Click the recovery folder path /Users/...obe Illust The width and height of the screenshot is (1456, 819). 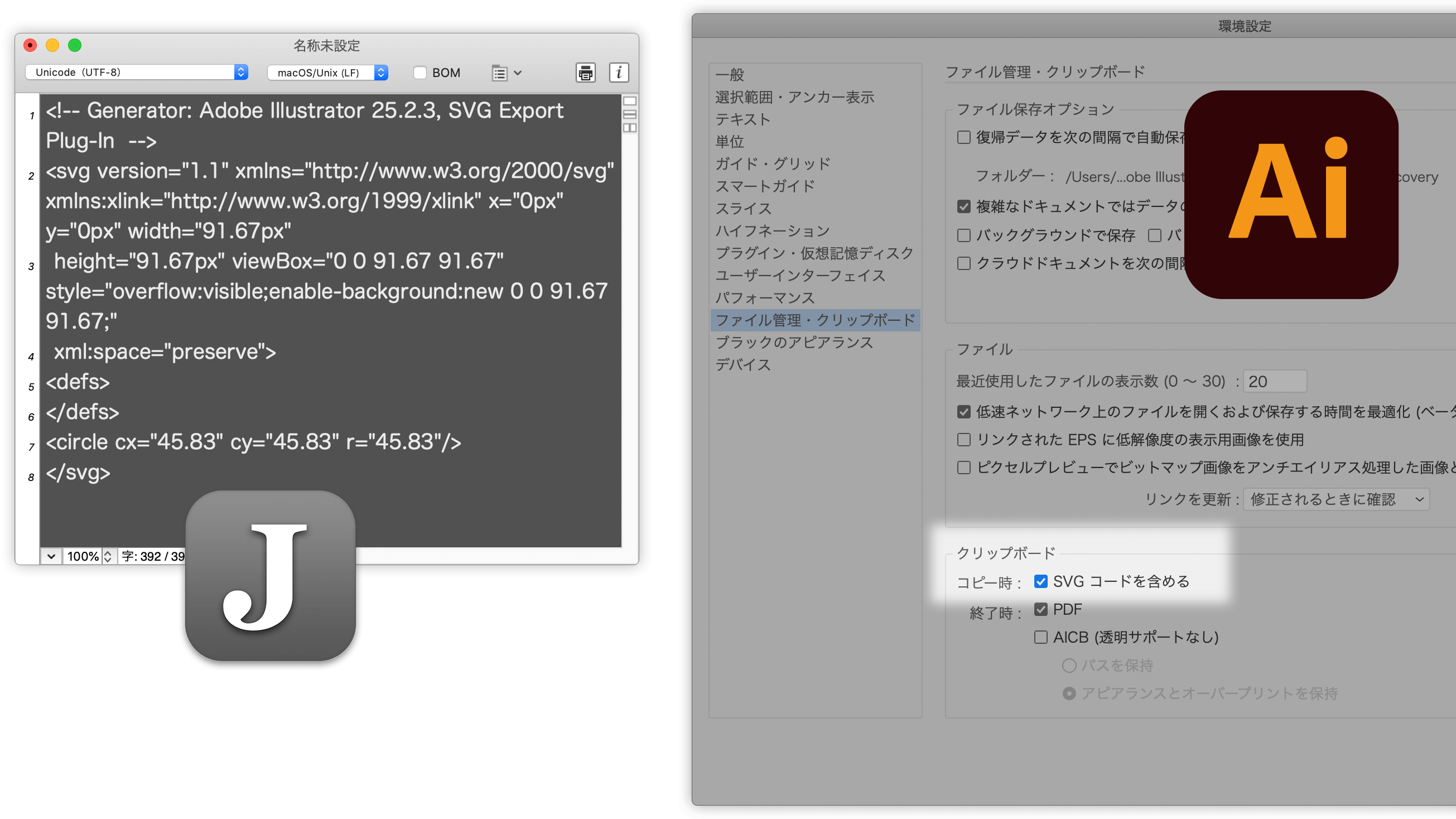point(1125,177)
